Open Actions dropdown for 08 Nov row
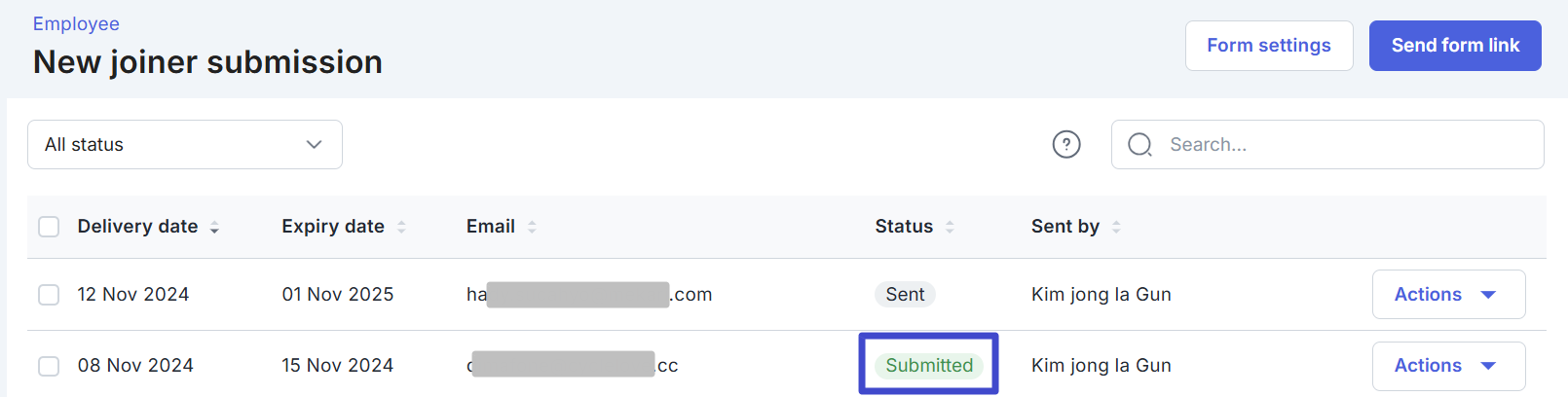 coord(1448,366)
